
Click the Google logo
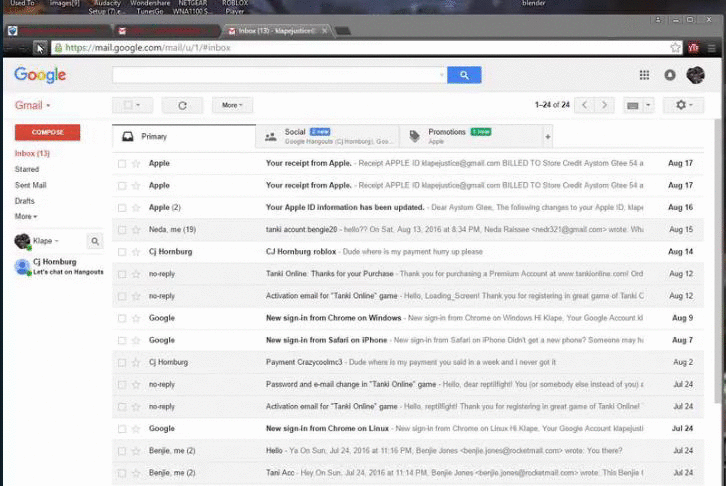coord(40,75)
